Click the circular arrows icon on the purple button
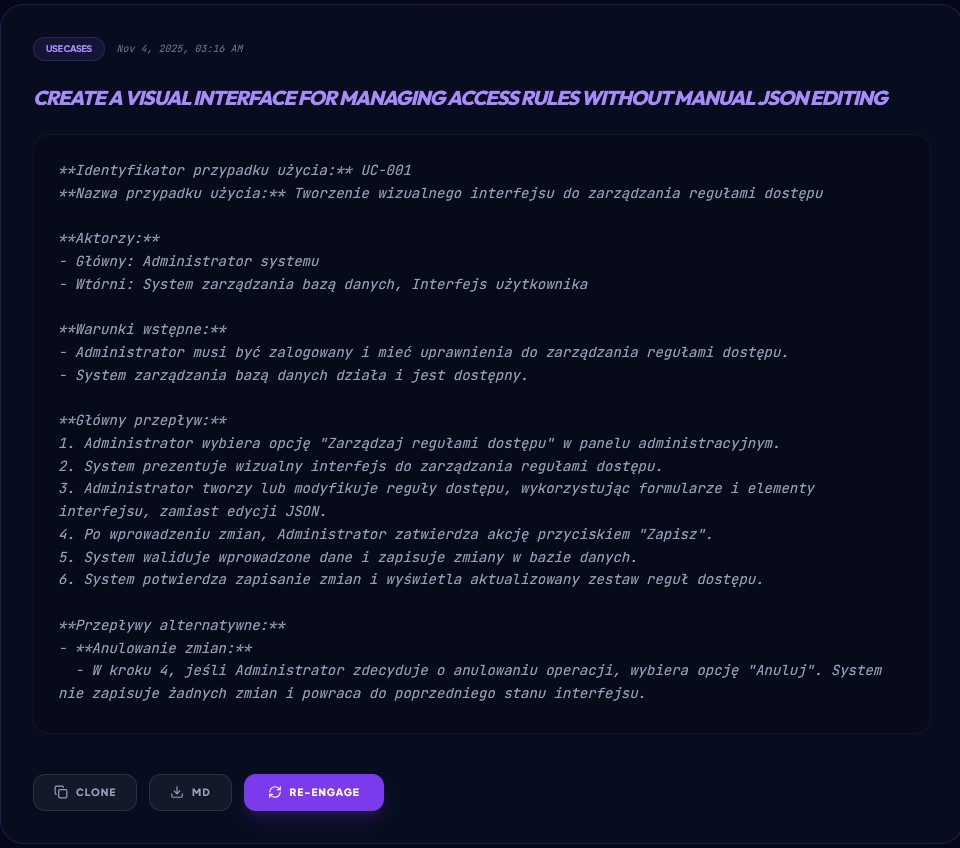 pos(275,792)
